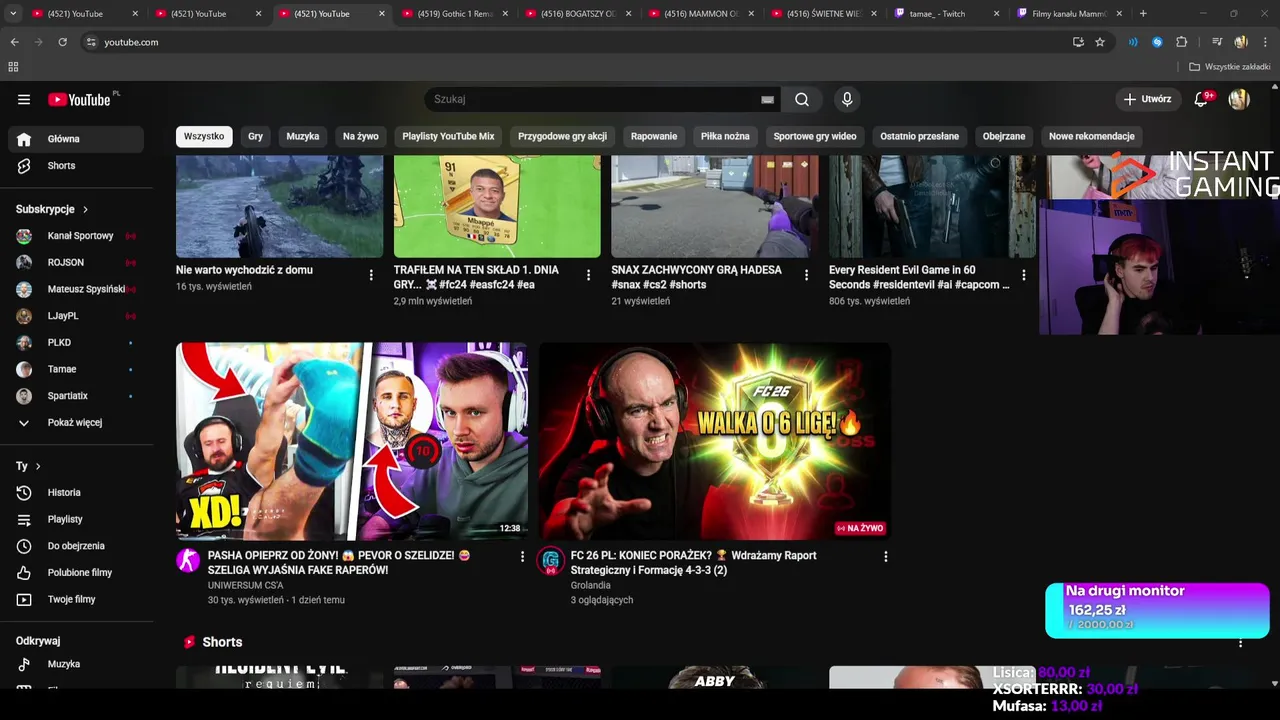Image resolution: width=1280 pixels, height=720 pixels.
Task: Switch to tamae_ - Twitch tab
Action: click(946, 14)
